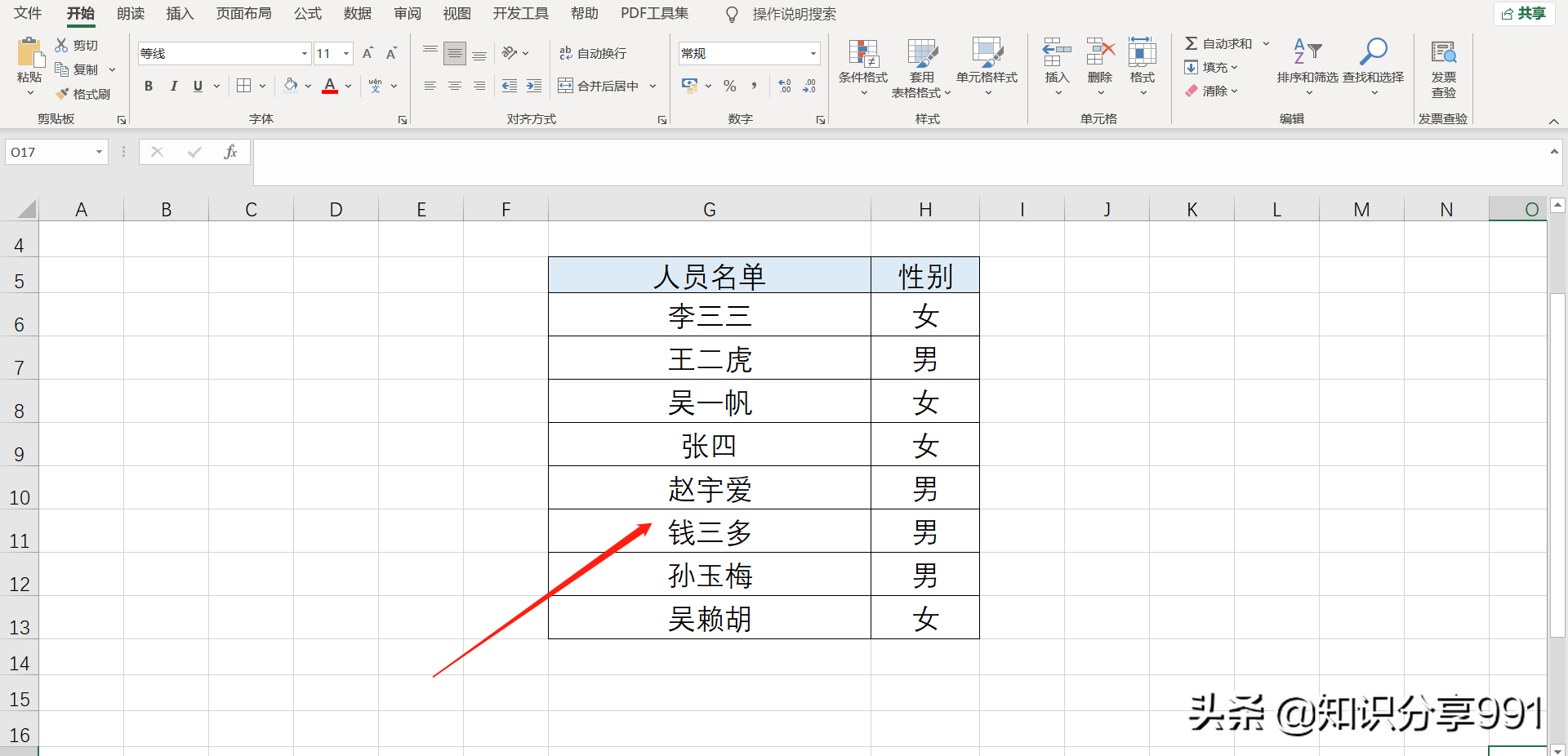This screenshot has width=1568, height=756.
Task: Open the text orientation icon
Action: [510, 53]
